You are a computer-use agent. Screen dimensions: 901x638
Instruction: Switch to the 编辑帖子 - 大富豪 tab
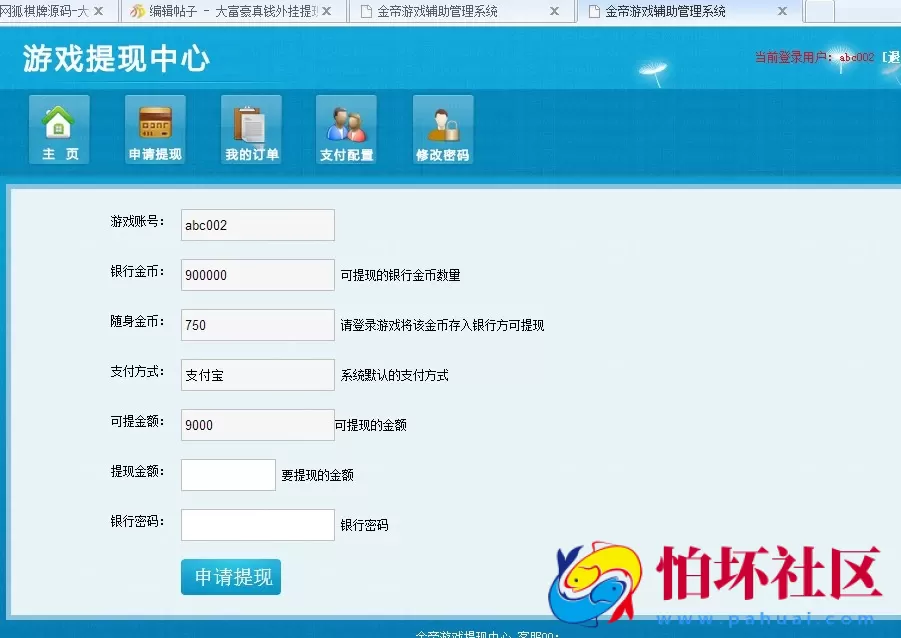[x=220, y=13]
